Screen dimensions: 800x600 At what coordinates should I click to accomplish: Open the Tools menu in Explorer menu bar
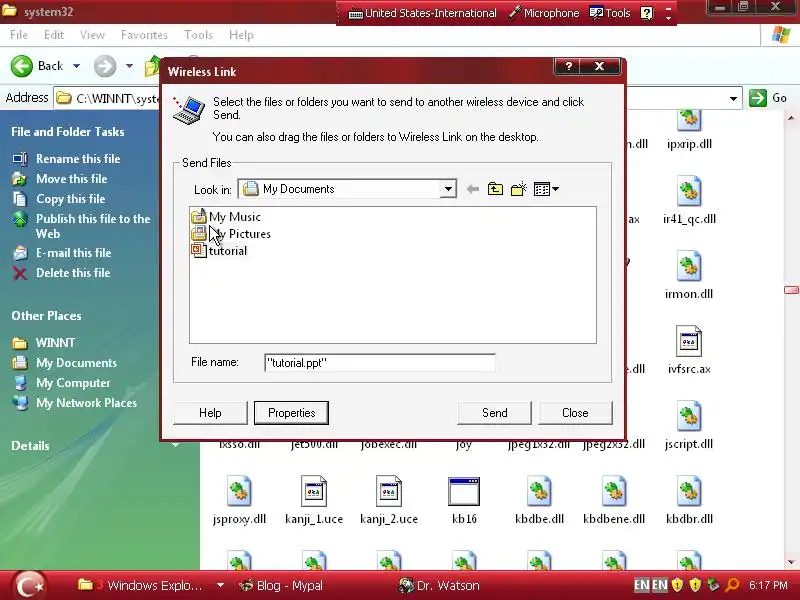(198, 35)
